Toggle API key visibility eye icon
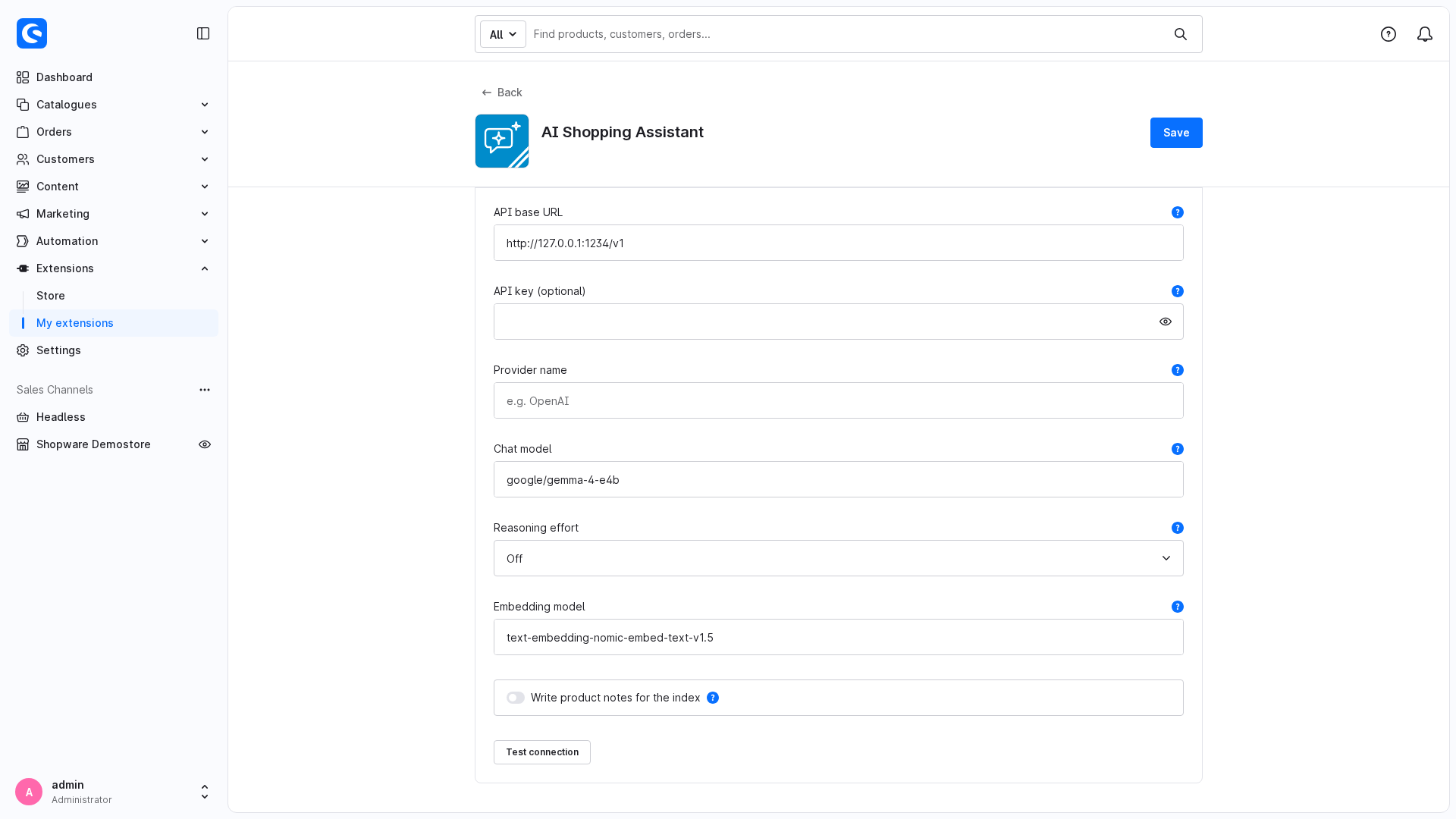The height and width of the screenshot is (819, 1456). pyautogui.click(x=1166, y=322)
